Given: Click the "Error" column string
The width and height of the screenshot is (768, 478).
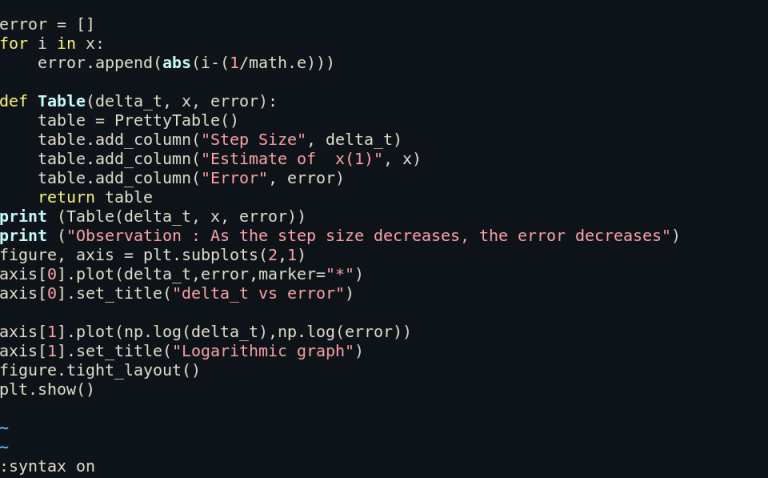Looking at the screenshot, I should click(235, 178).
